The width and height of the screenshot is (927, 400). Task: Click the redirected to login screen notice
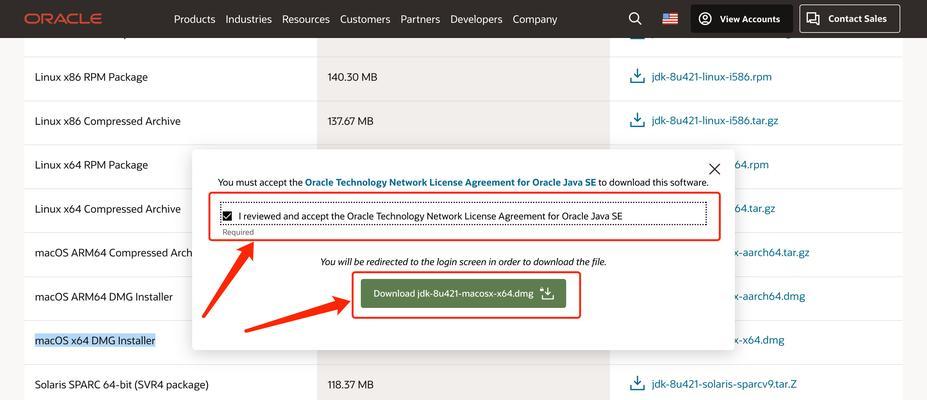pos(463,261)
